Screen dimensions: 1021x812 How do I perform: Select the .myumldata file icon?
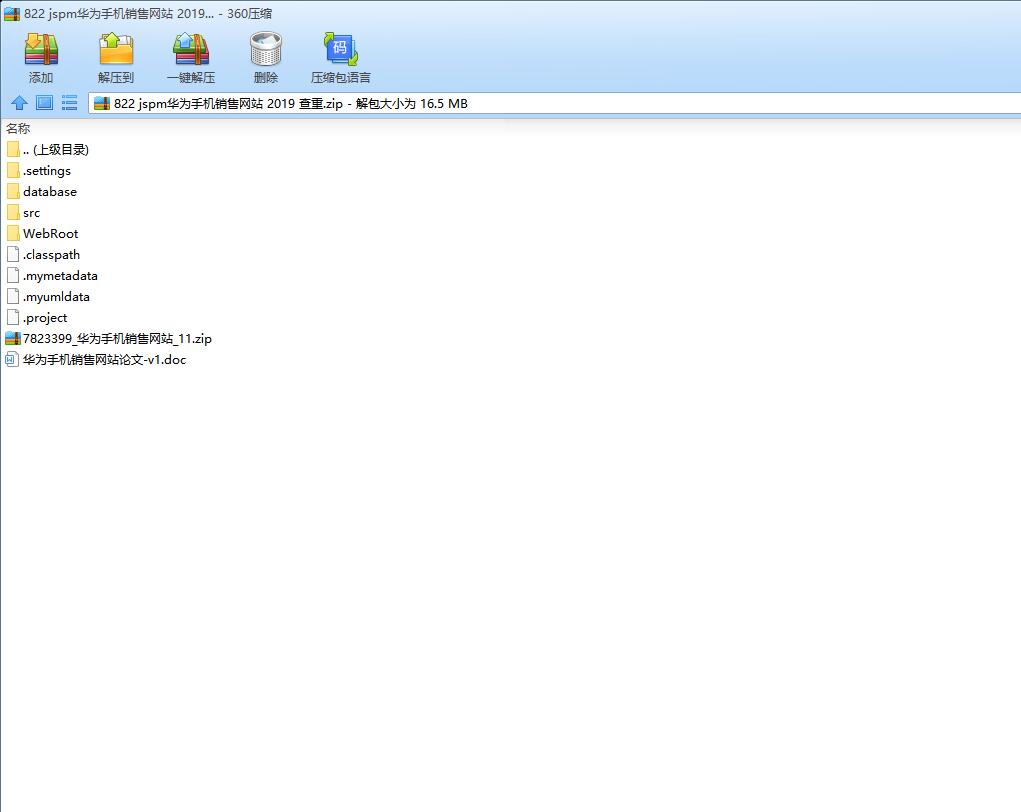point(13,296)
